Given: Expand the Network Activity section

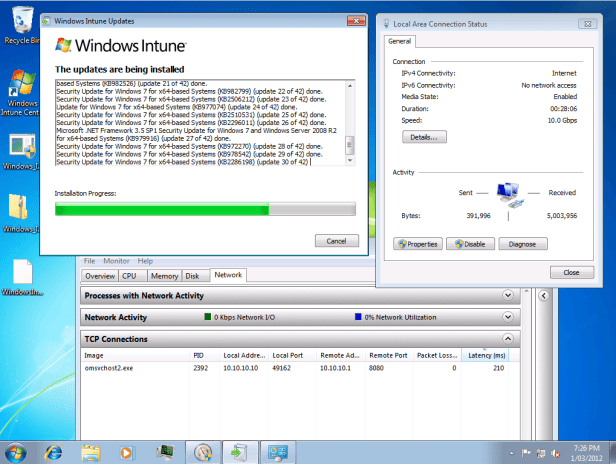Looking at the screenshot, I should (506, 318).
